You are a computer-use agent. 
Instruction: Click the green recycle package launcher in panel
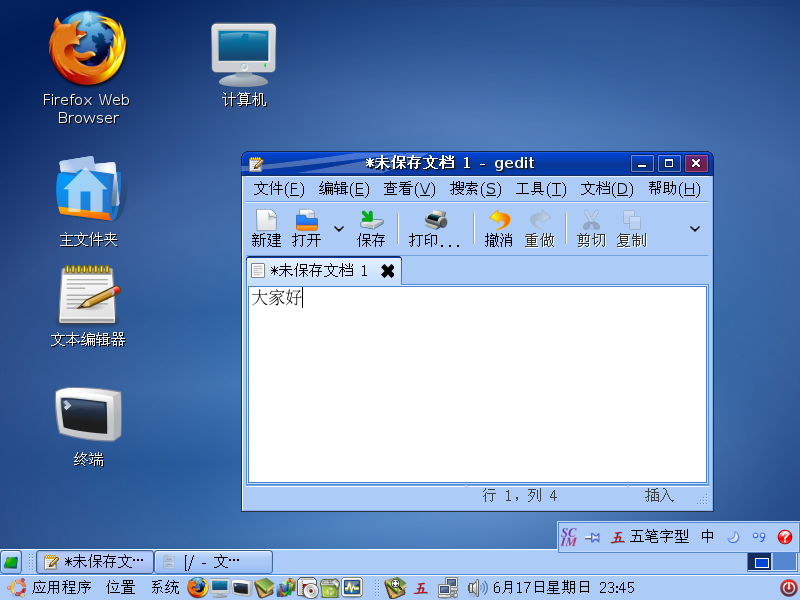pyautogui.click(x=331, y=588)
